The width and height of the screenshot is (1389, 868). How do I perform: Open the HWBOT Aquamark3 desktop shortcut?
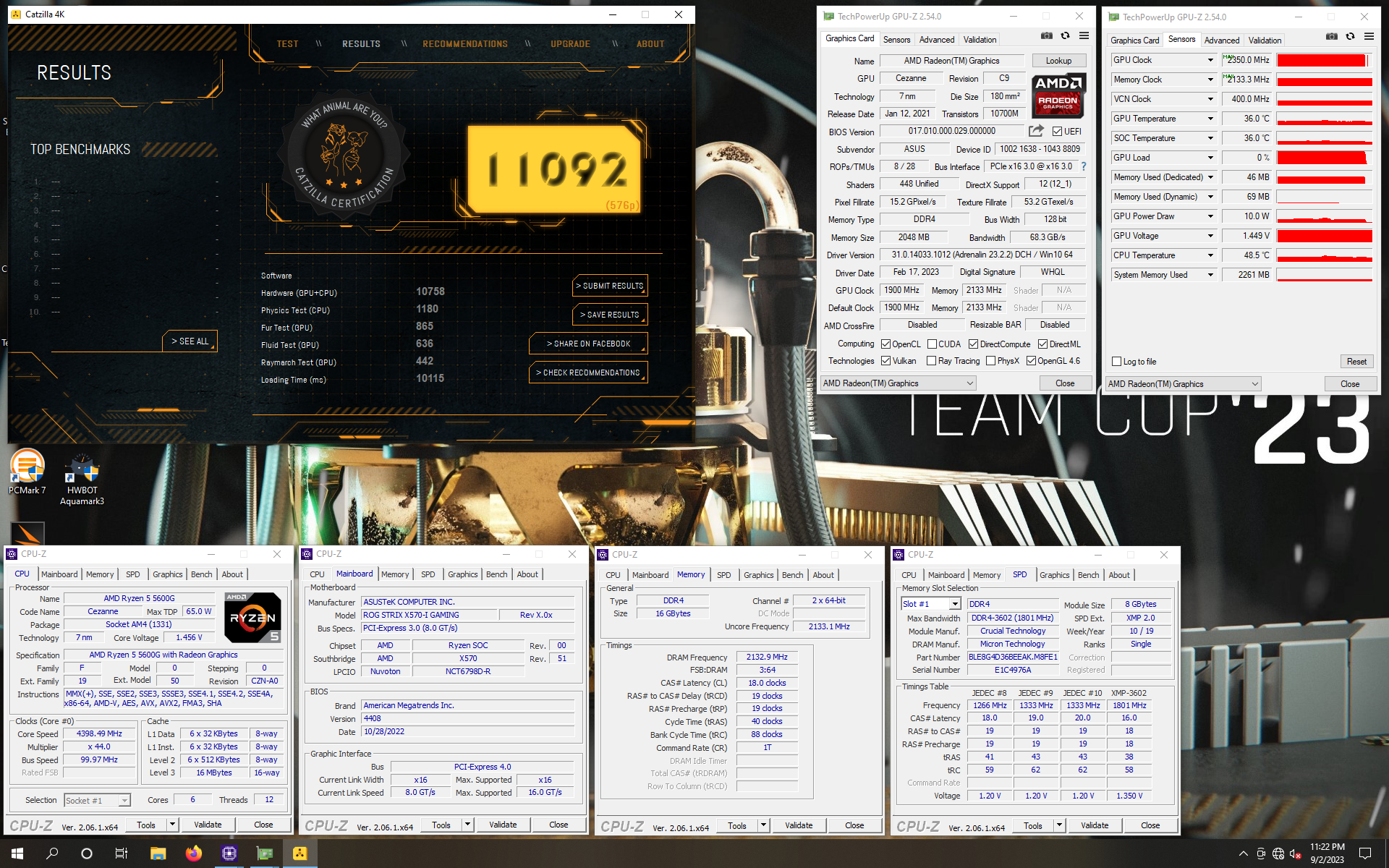[82, 478]
